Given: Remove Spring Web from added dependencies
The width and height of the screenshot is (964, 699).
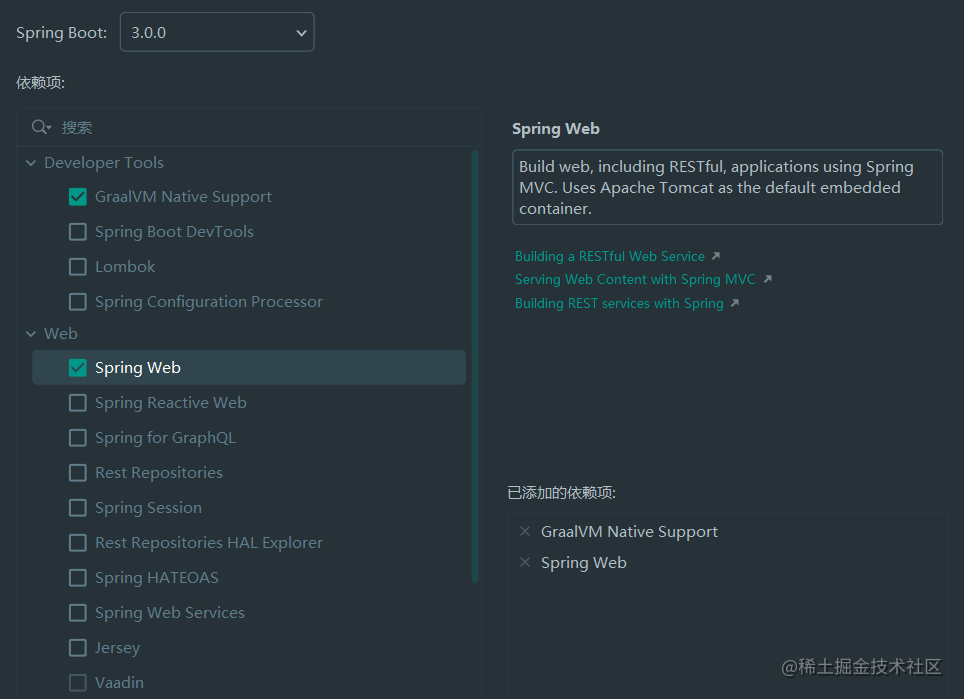Looking at the screenshot, I should (x=525, y=562).
